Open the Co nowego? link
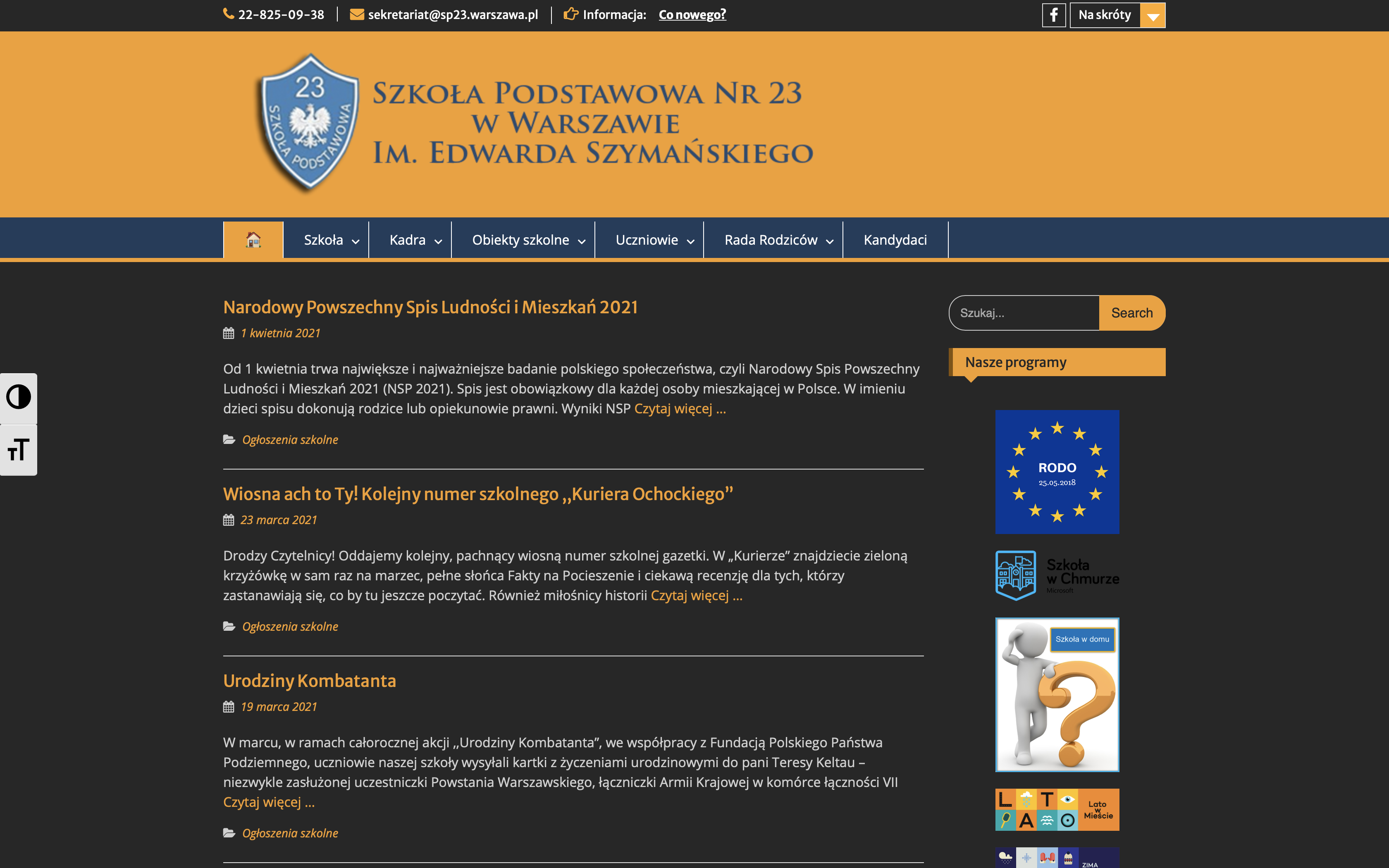 point(692,14)
